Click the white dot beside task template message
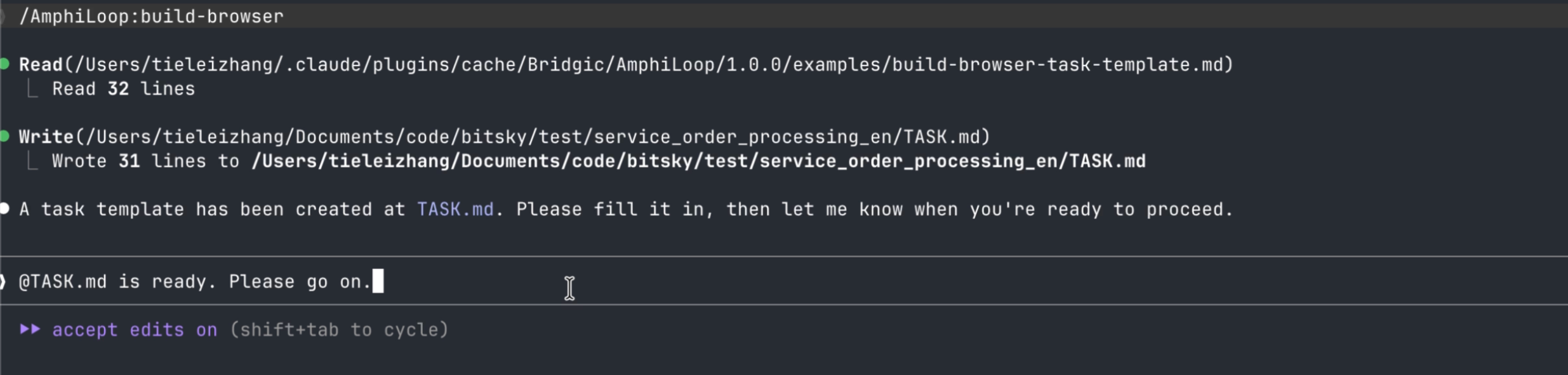 pos(4,209)
